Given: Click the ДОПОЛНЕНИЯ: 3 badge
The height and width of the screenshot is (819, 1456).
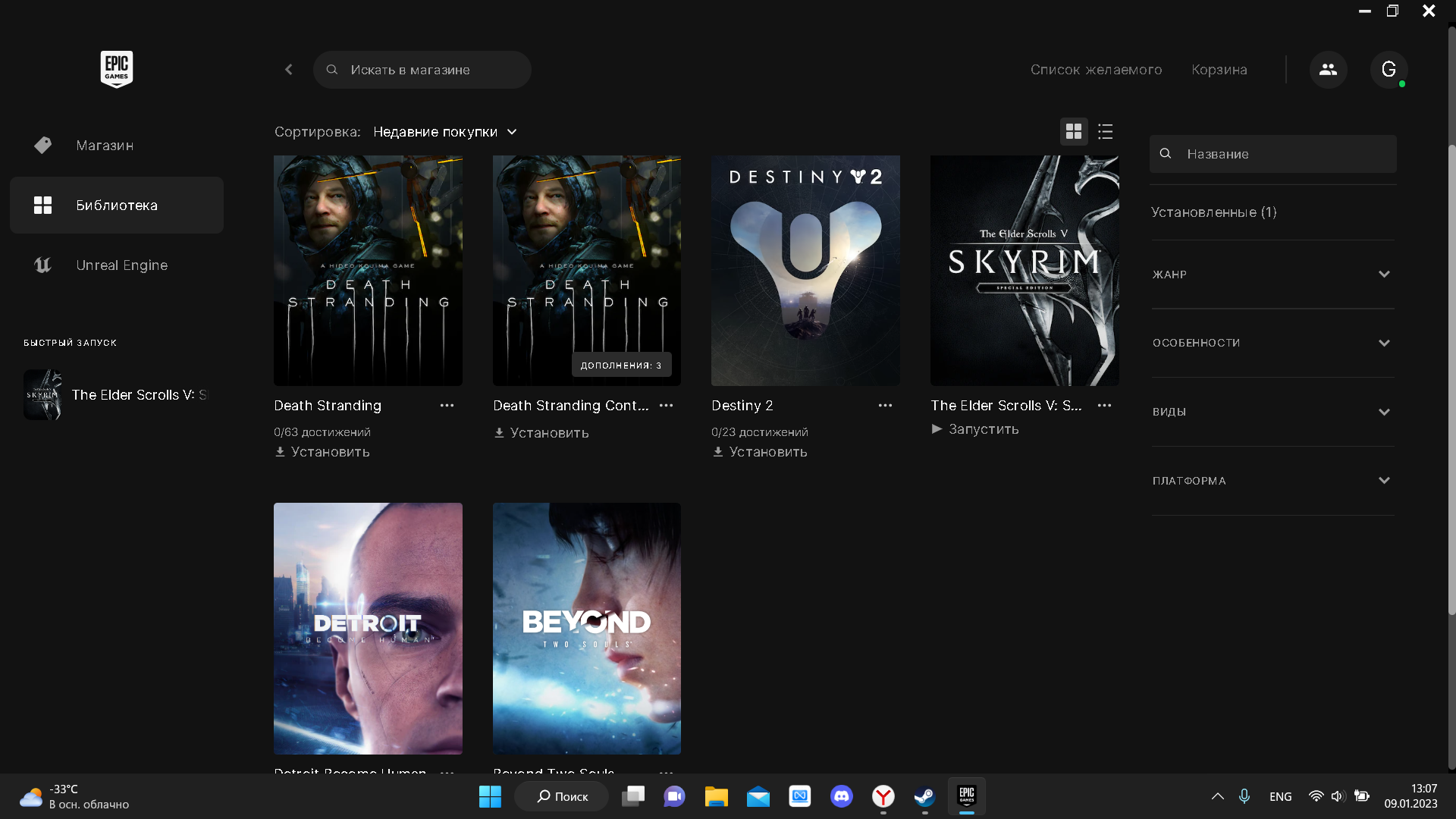Looking at the screenshot, I should click(x=621, y=365).
